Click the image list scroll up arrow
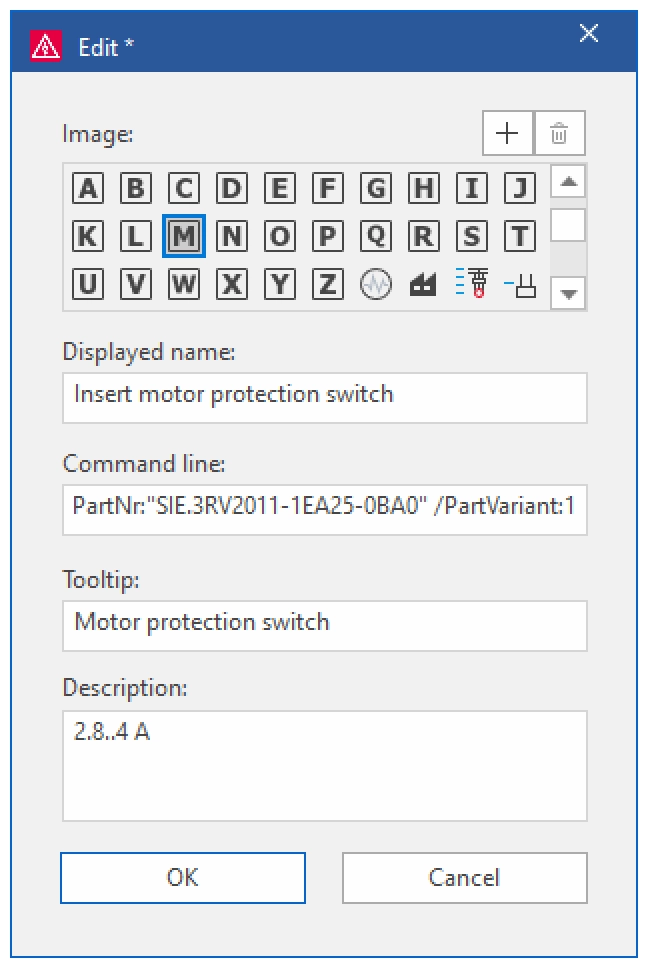Screen dimensions: 646x964 tap(568, 181)
